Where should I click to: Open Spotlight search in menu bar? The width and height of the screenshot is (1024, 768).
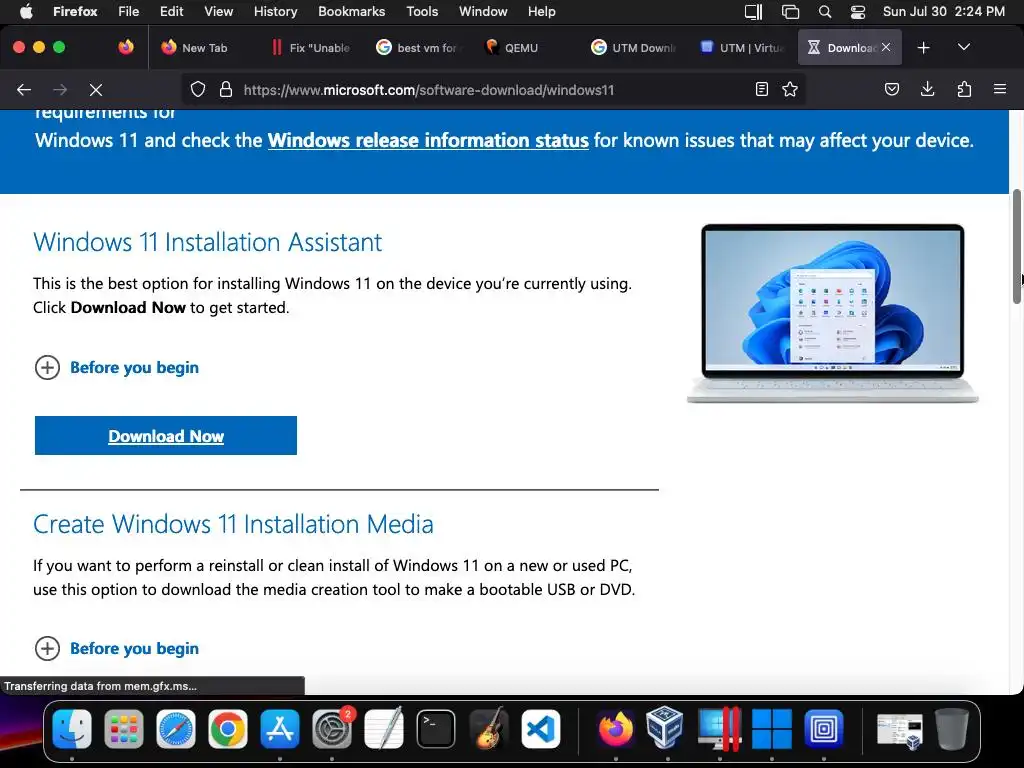(x=825, y=12)
